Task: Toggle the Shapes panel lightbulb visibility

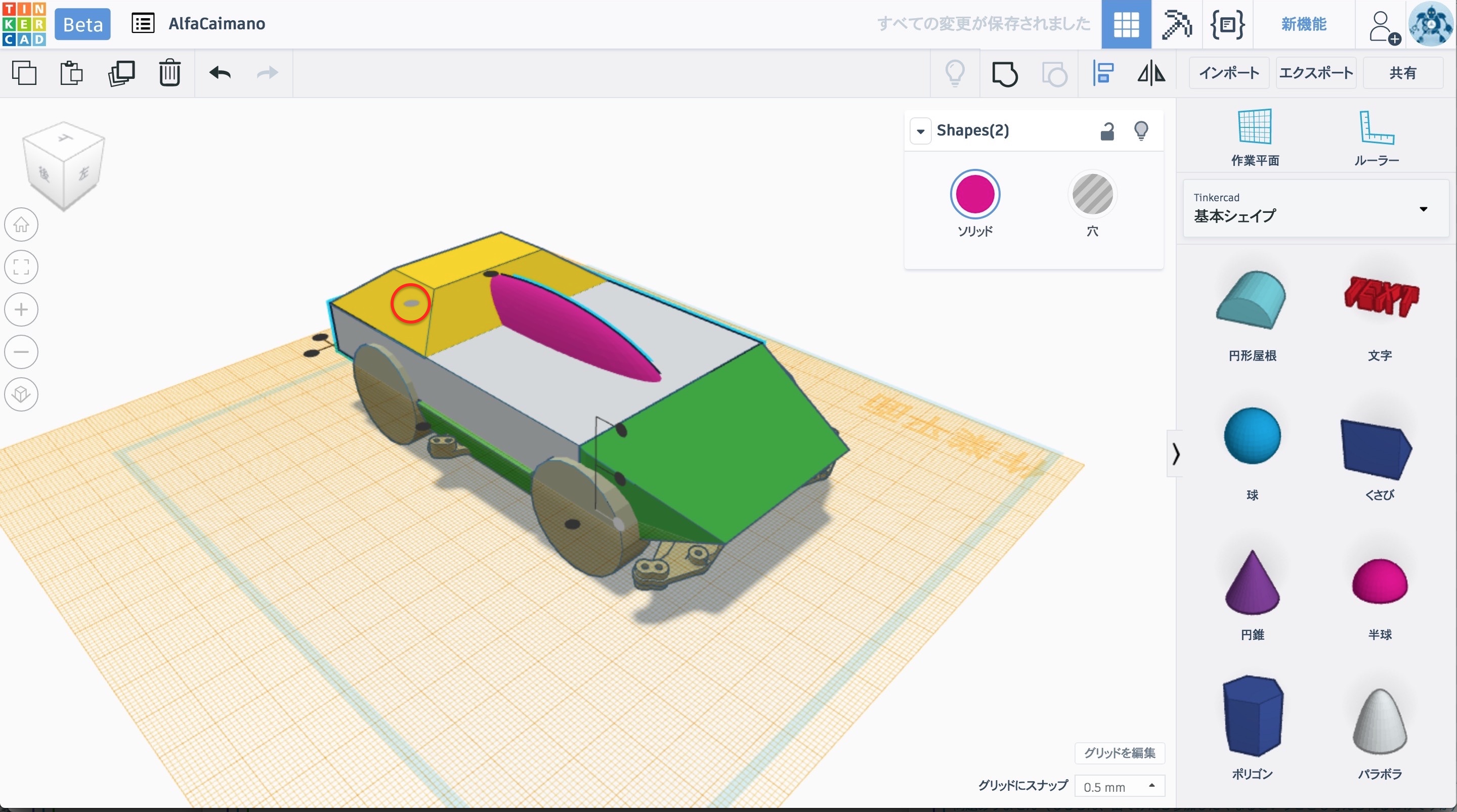Action: [1141, 131]
